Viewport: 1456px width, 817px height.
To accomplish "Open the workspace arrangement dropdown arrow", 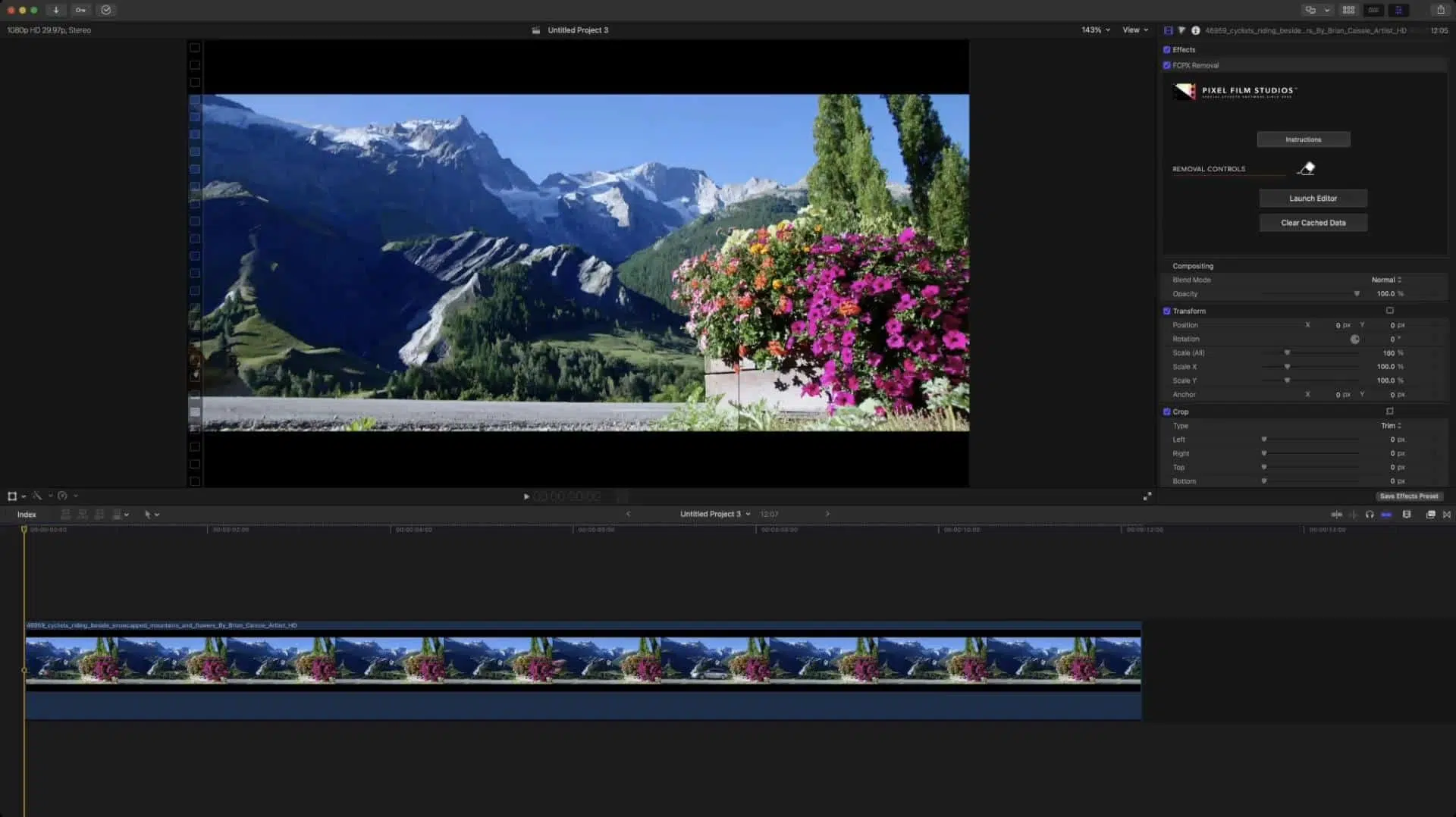I will (x=1327, y=10).
